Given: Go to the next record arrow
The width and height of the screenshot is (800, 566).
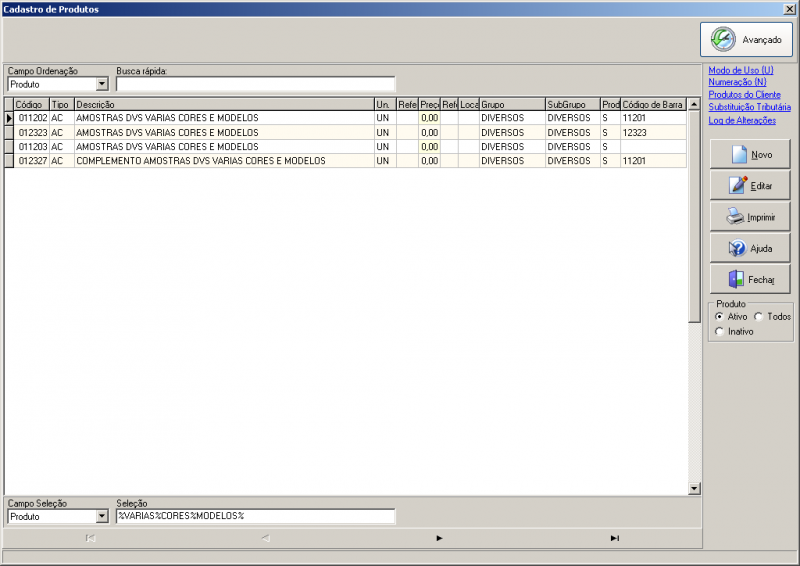Looking at the screenshot, I should [439, 538].
